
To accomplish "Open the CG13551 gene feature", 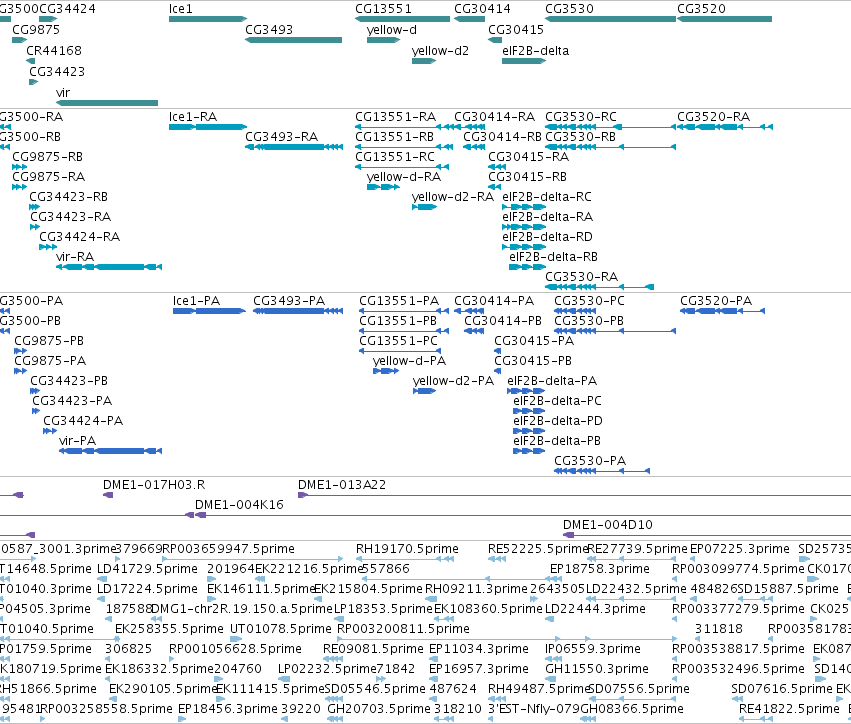I will point(403,19).
